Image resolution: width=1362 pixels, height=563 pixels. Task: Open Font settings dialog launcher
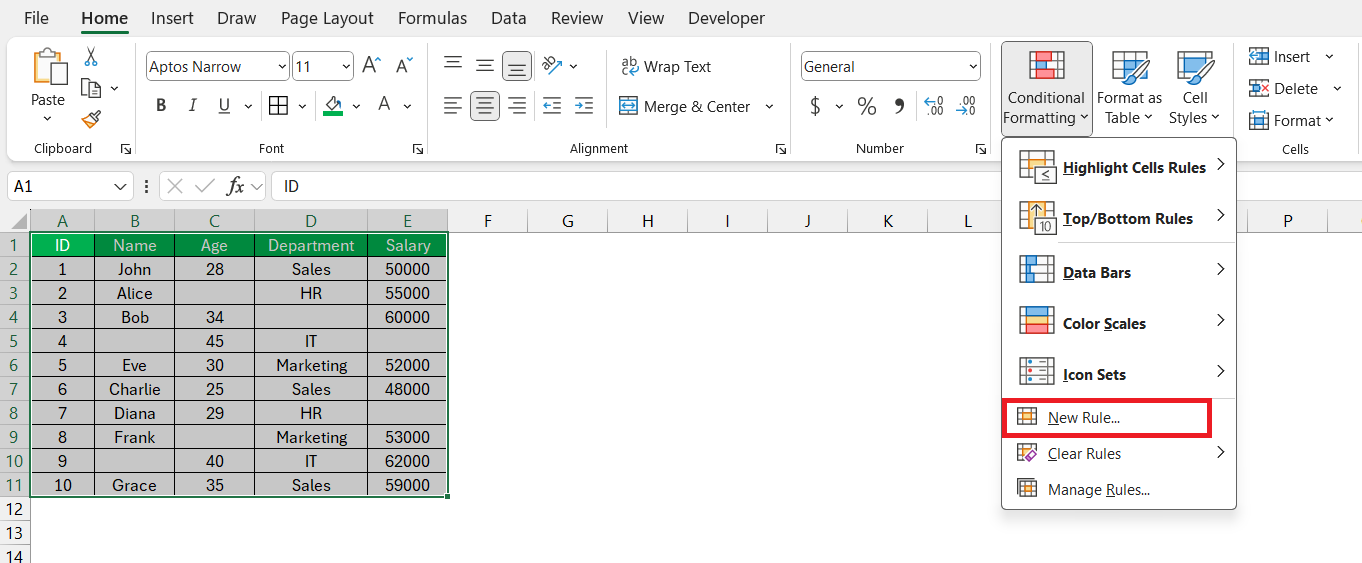pos(417,149)
